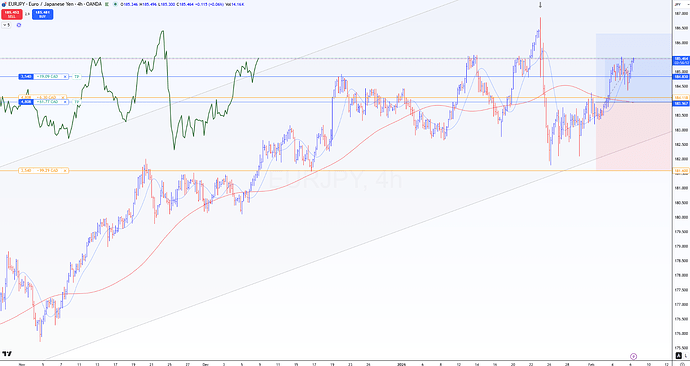The height and width of the screenshot is (366, 690).
Task: Collapse the indicator legend with the 5 arrow
Action: point(6,25)
